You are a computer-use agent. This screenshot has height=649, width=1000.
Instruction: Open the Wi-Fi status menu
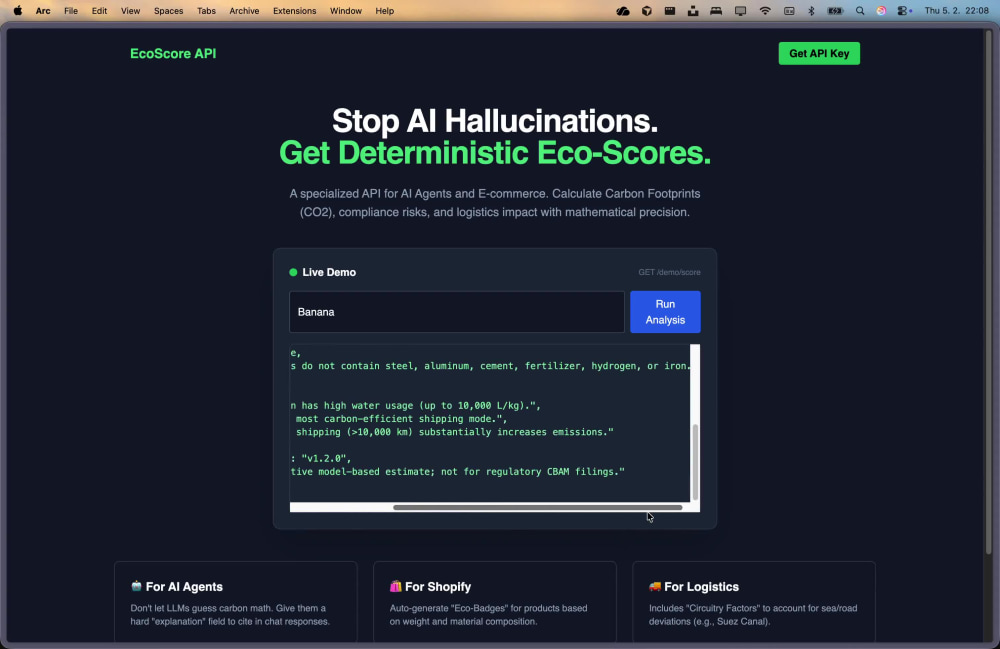(x=765, y=11)
